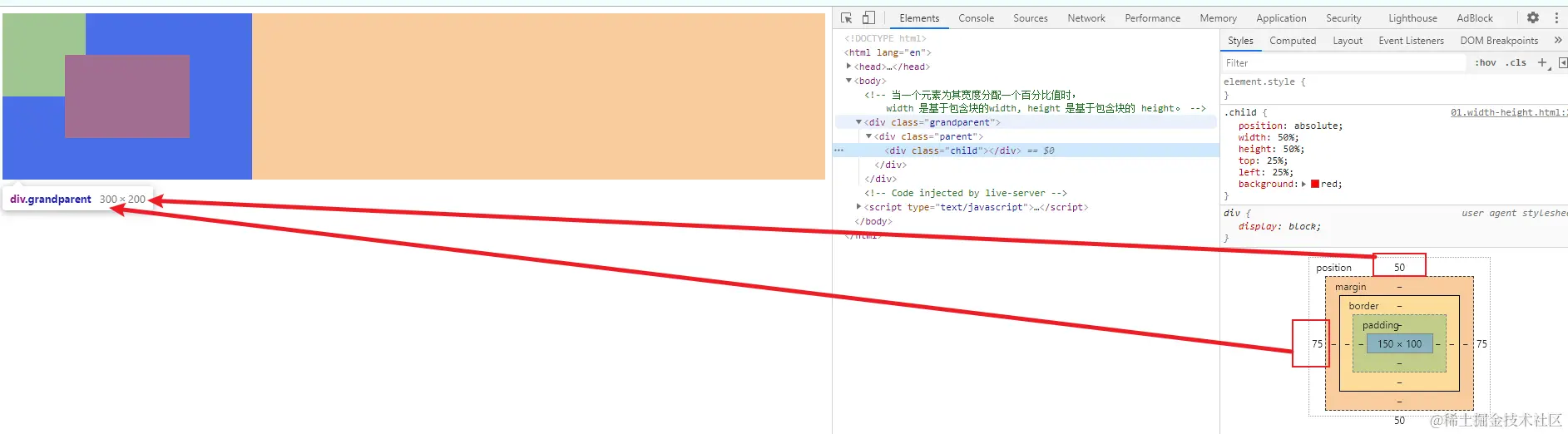
Task: Toggle the computed styles sidebar icon
Action: click(x=1563, y=62)
